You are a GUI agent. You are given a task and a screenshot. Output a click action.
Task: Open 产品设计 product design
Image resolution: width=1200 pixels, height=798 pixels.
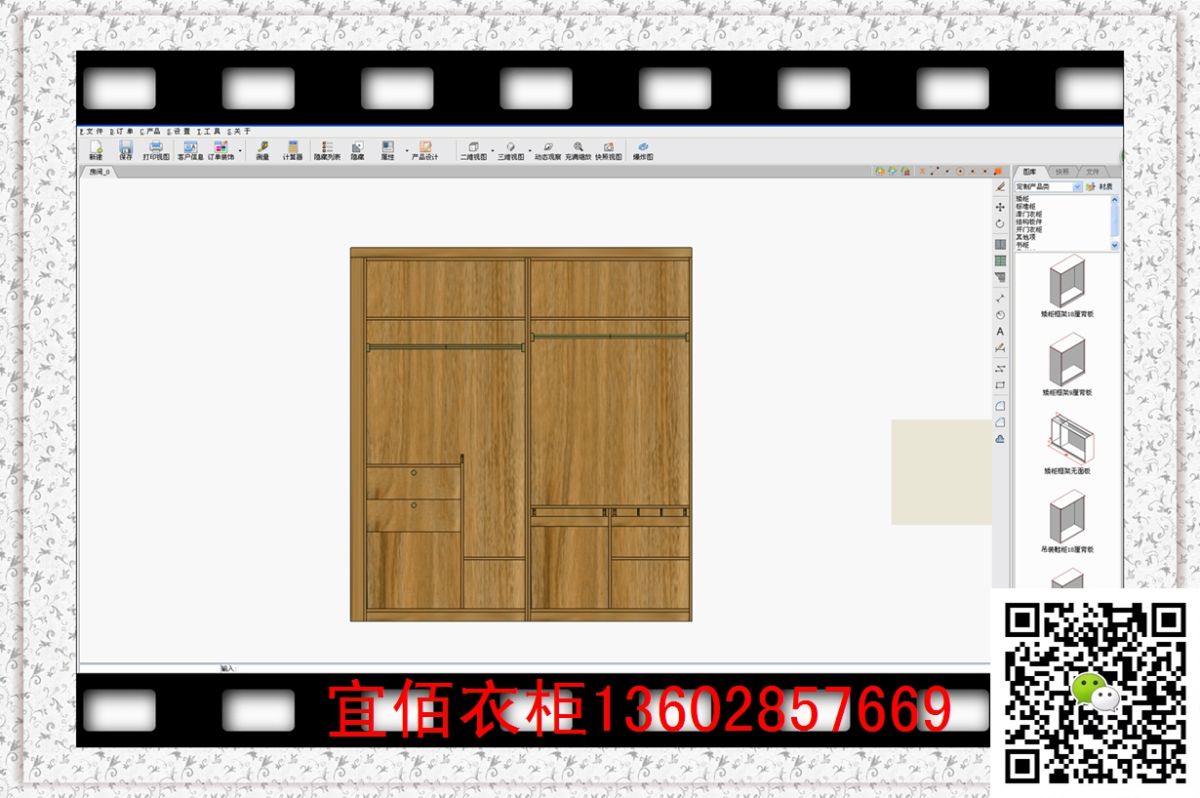(425, 150)
